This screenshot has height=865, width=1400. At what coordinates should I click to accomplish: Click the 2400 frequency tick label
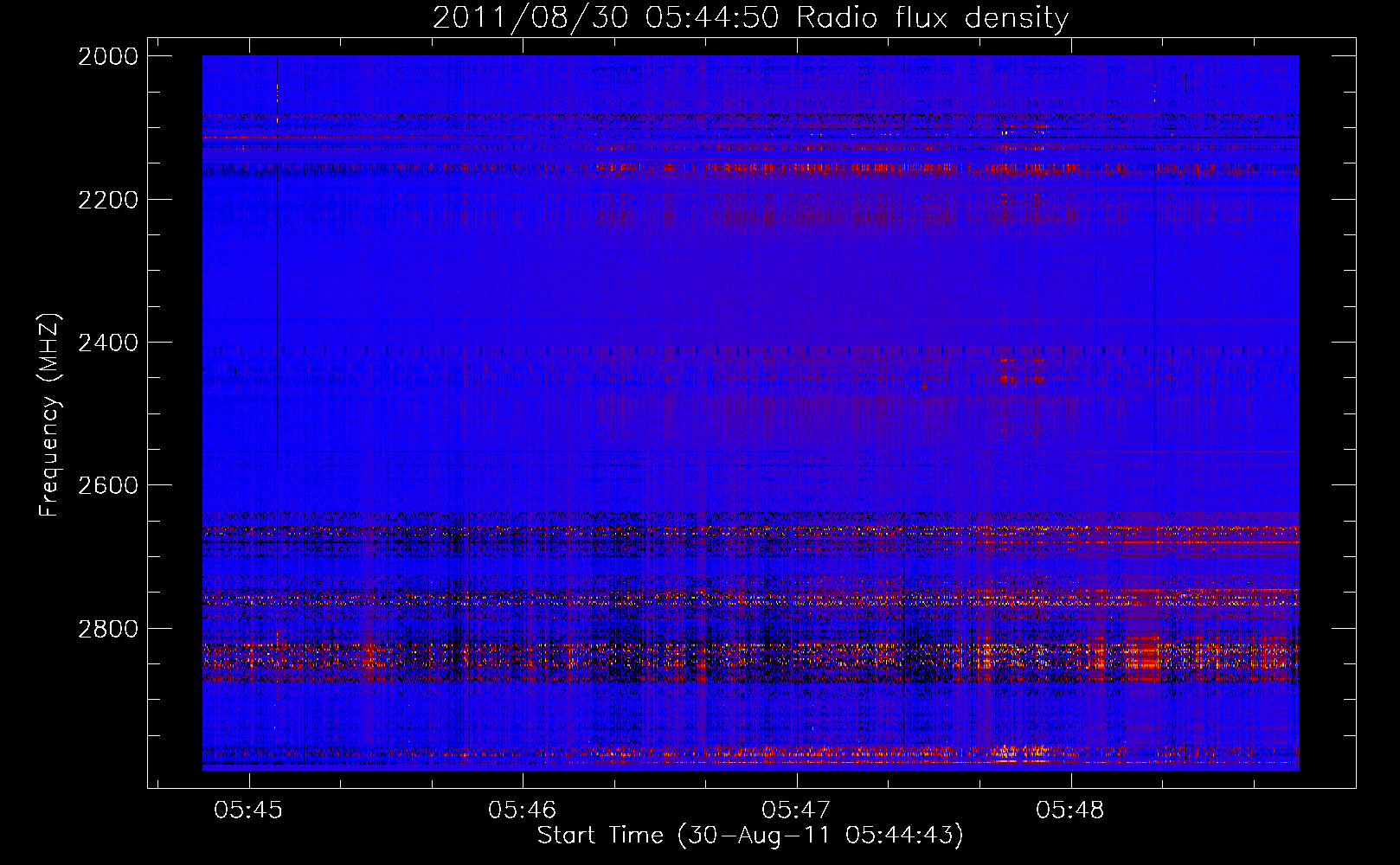pos(108,343)
